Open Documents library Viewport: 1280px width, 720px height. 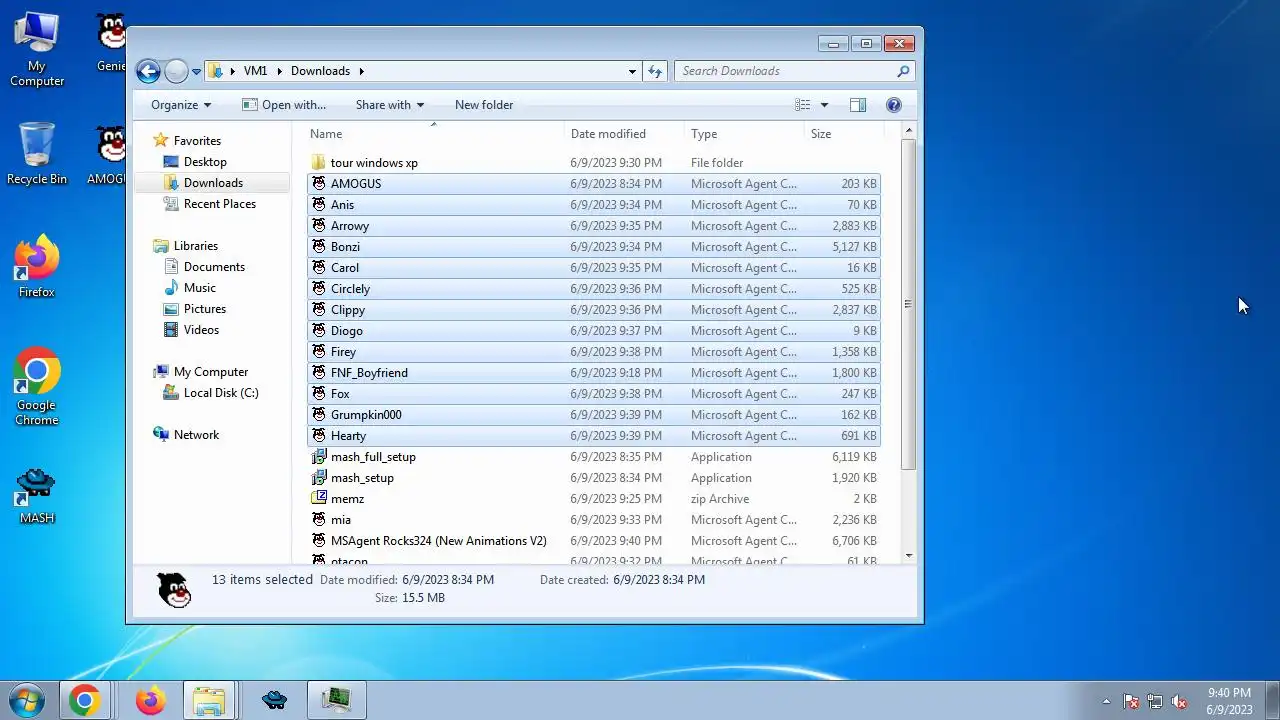[x=214, y=267]
